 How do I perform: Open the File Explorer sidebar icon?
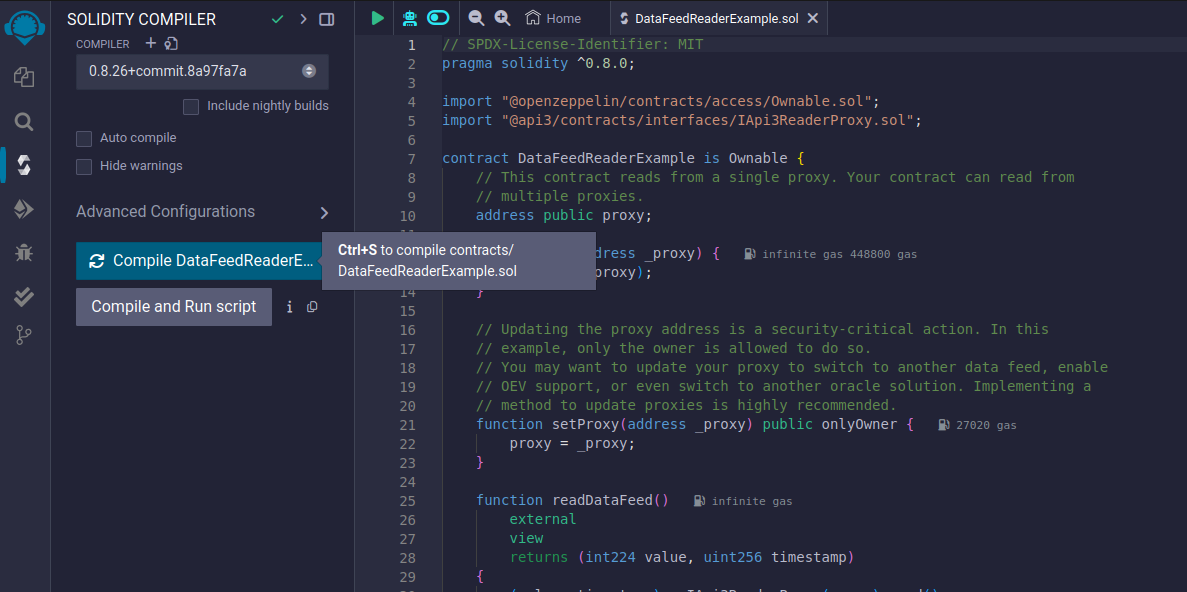pos(24,77)
